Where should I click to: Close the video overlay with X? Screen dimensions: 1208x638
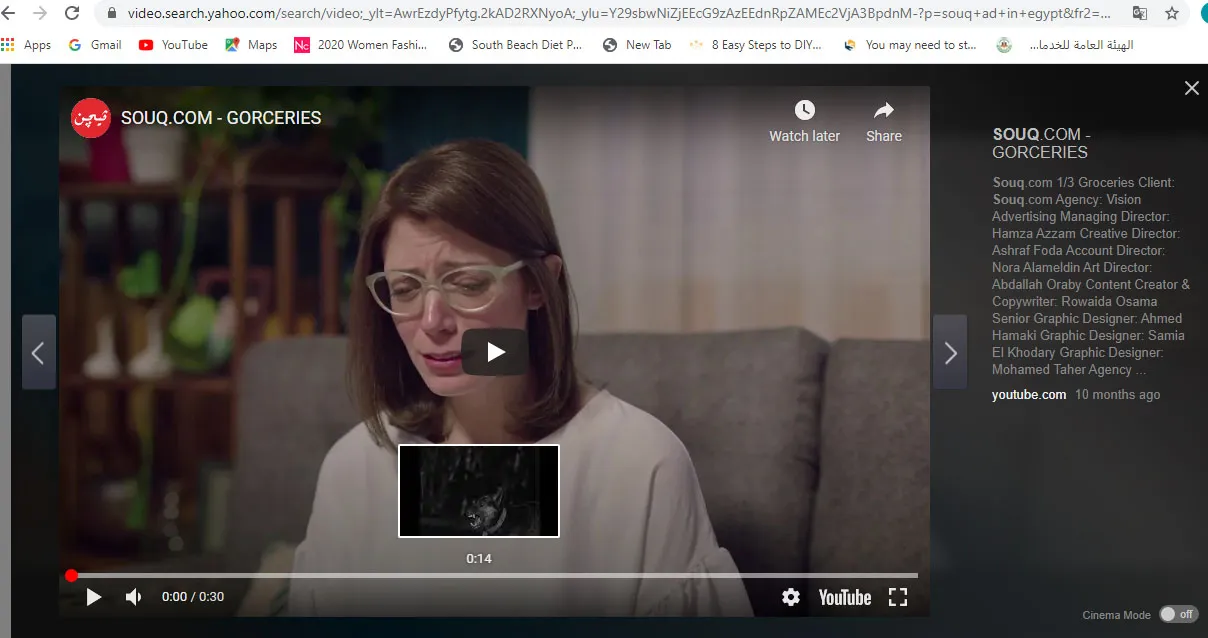click(1191, 88)
